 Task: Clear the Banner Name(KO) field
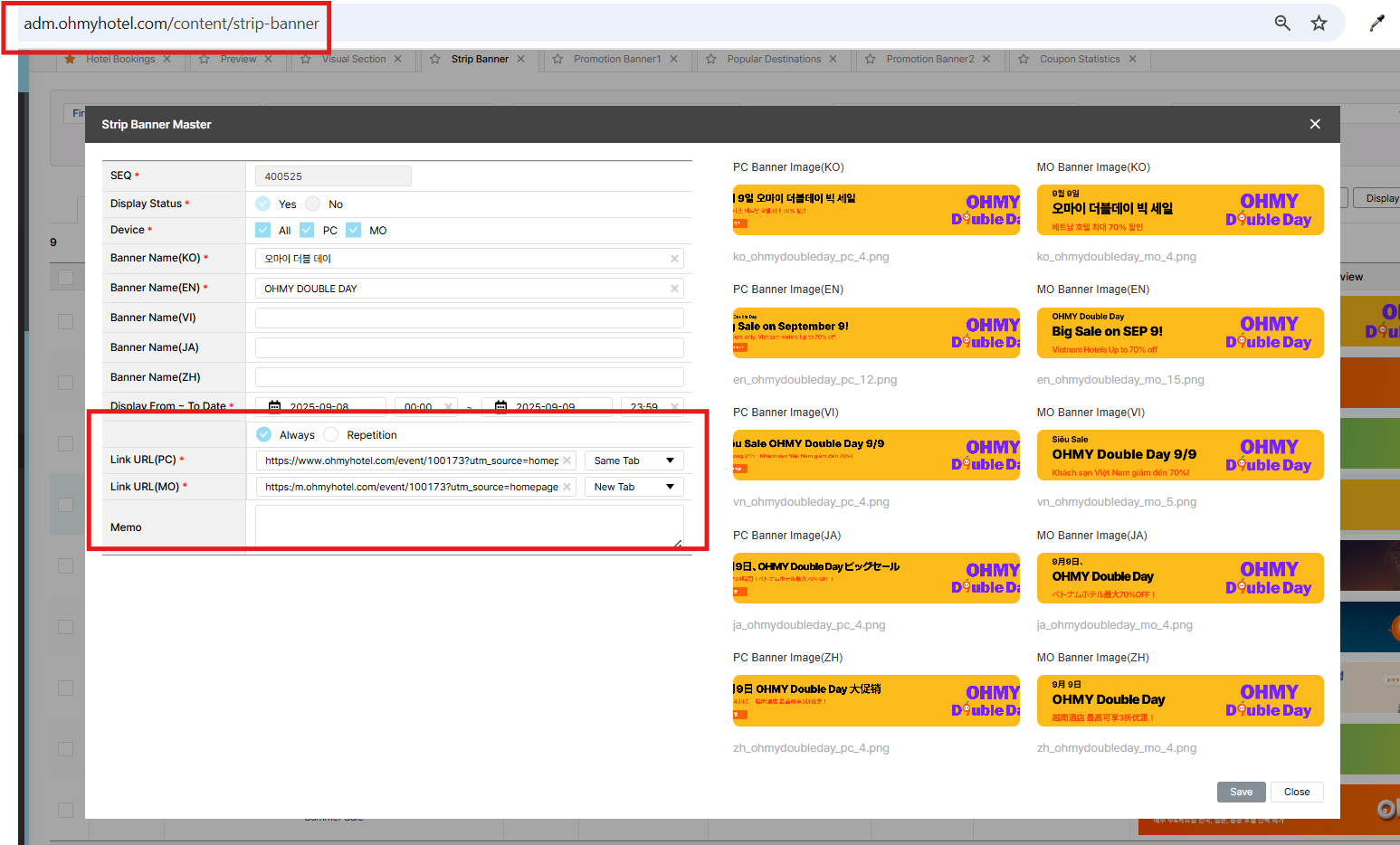tap(674, 259)
